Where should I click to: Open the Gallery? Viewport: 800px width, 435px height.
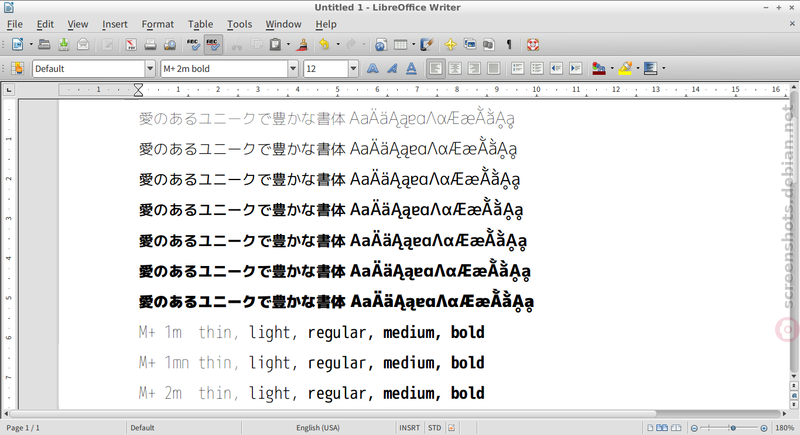point(470,45)
